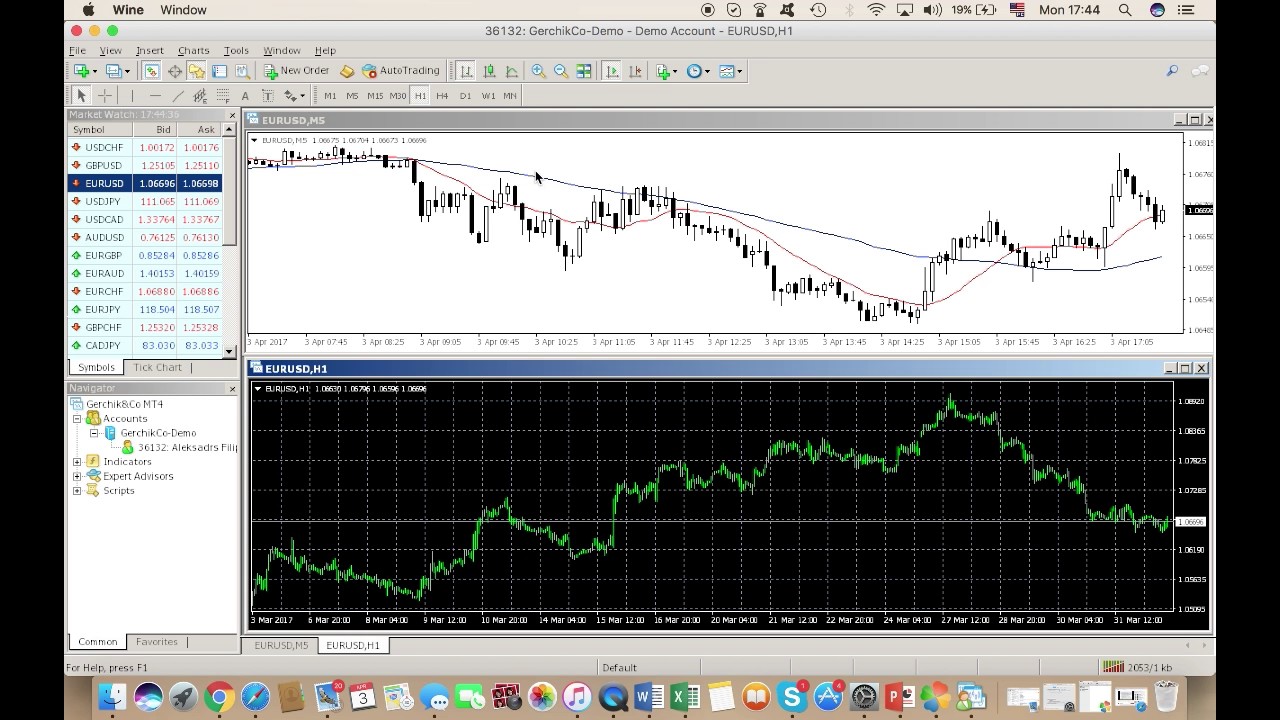Open the Charts menu

pos(193,50)
